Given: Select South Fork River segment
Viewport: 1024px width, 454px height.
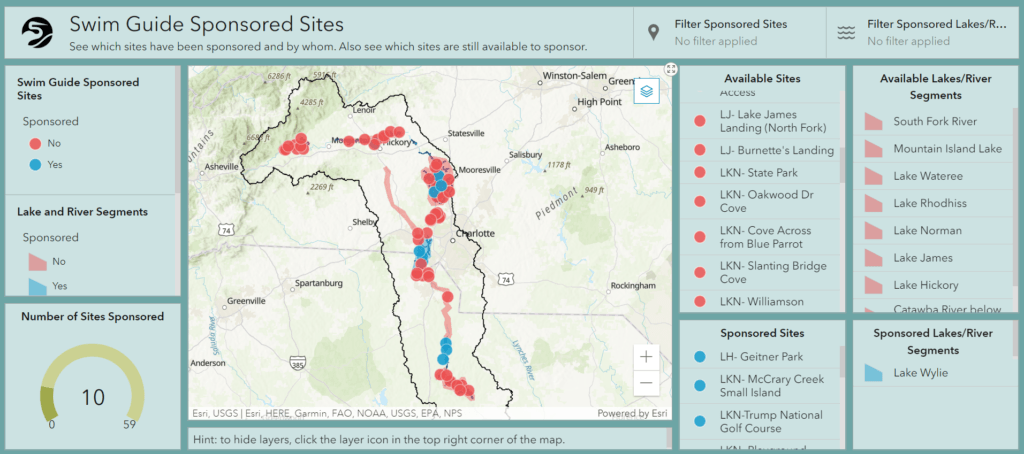Looking at the screenshot, I should tap(934, 122).
